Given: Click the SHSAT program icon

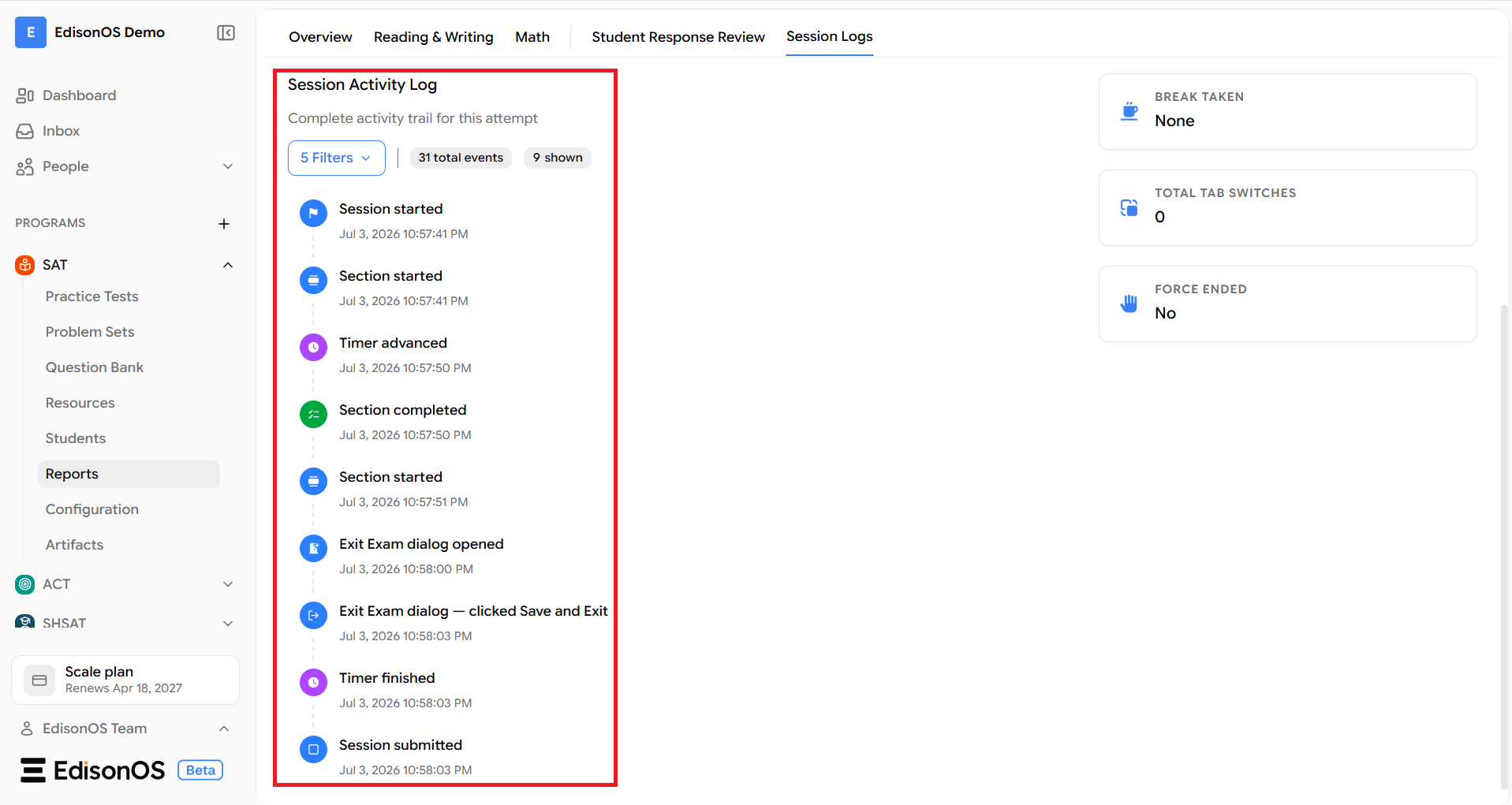Looking at the screenshot, I should (x=25, y=621).
